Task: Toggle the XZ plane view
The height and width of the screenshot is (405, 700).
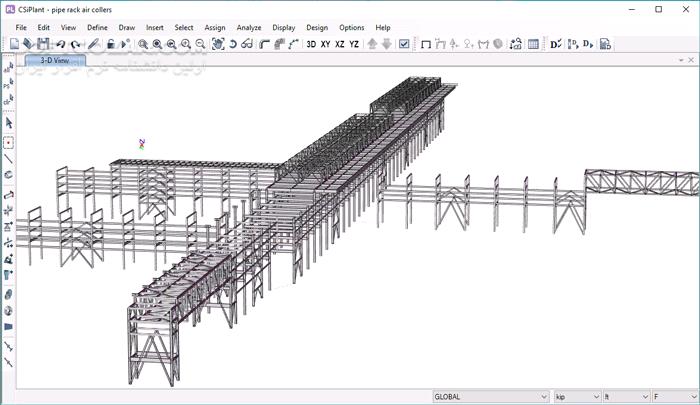Action: [x=340, y=44]
